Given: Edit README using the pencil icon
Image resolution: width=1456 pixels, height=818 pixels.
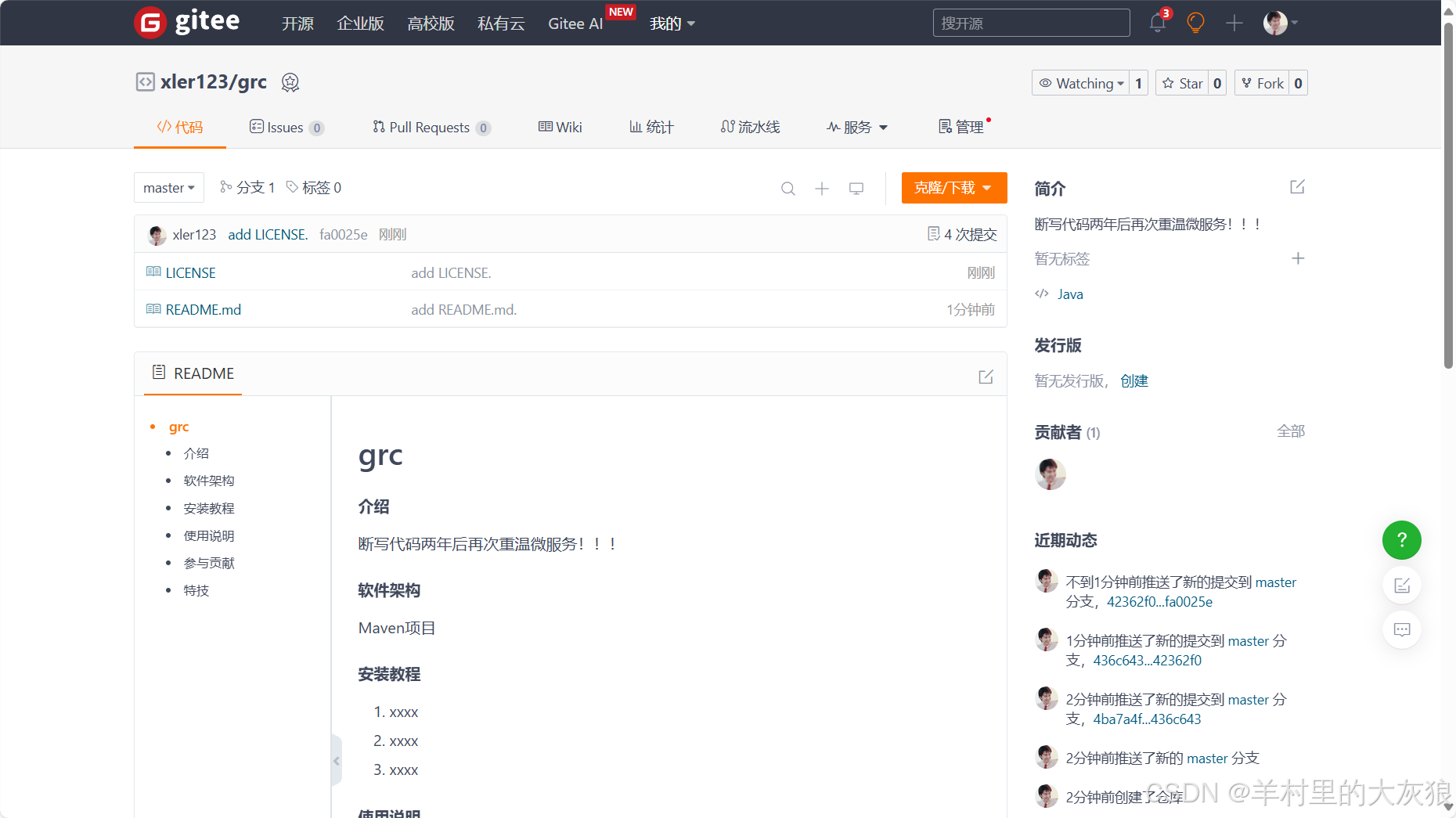Looking at the screenshot, I should pyautogui.click(x=986, y=377).
